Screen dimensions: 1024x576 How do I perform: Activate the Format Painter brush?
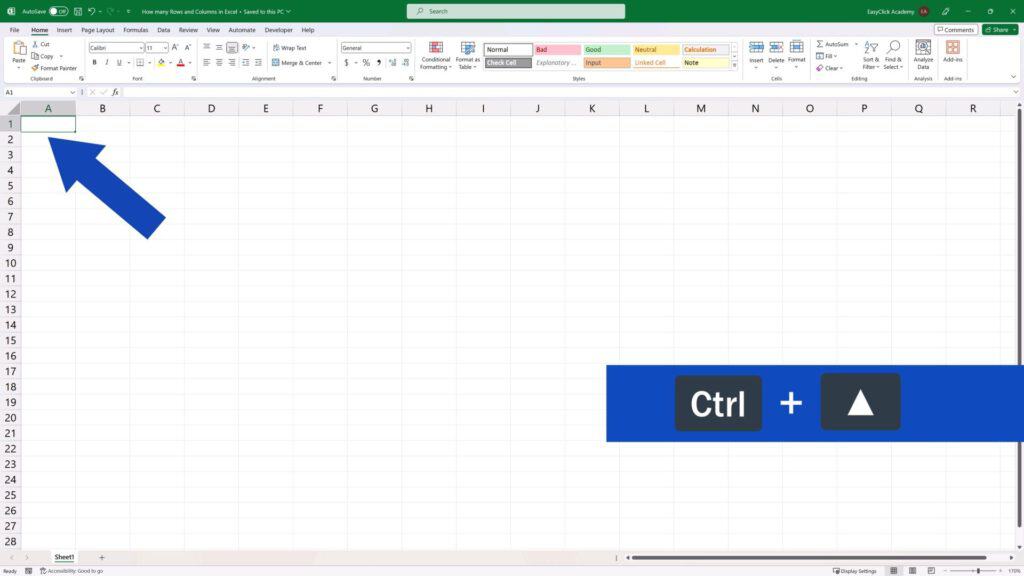coord(35,68)
